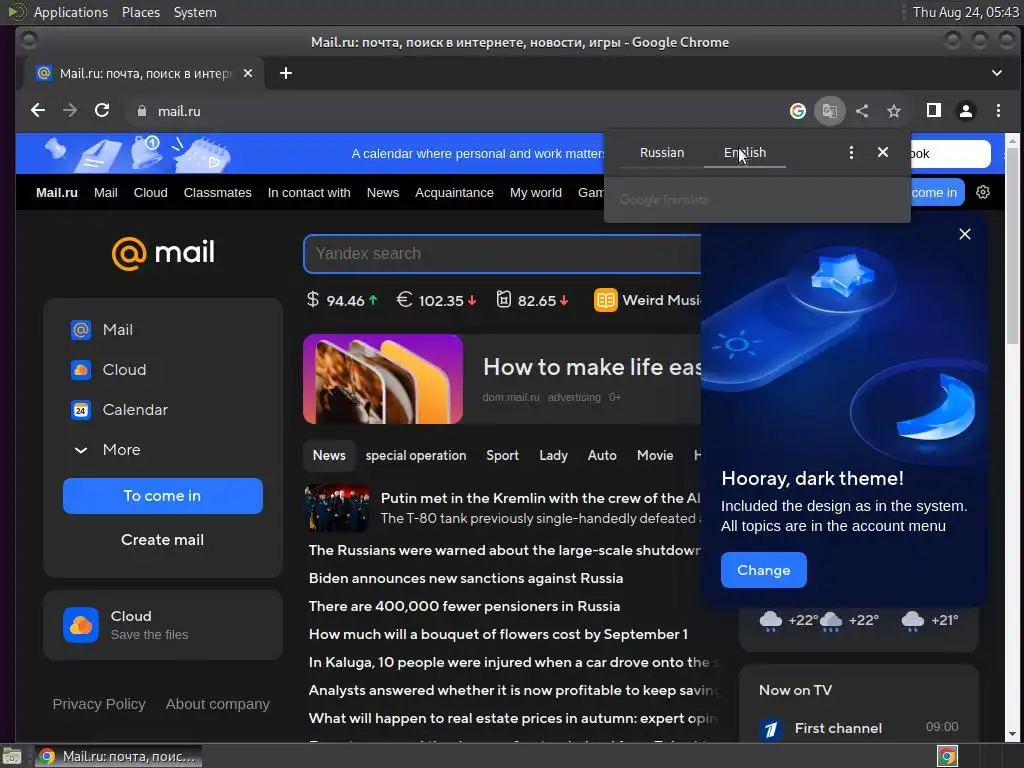
Task: Open the Chrome three-dot main menu
Action: (x=998, y=111)
